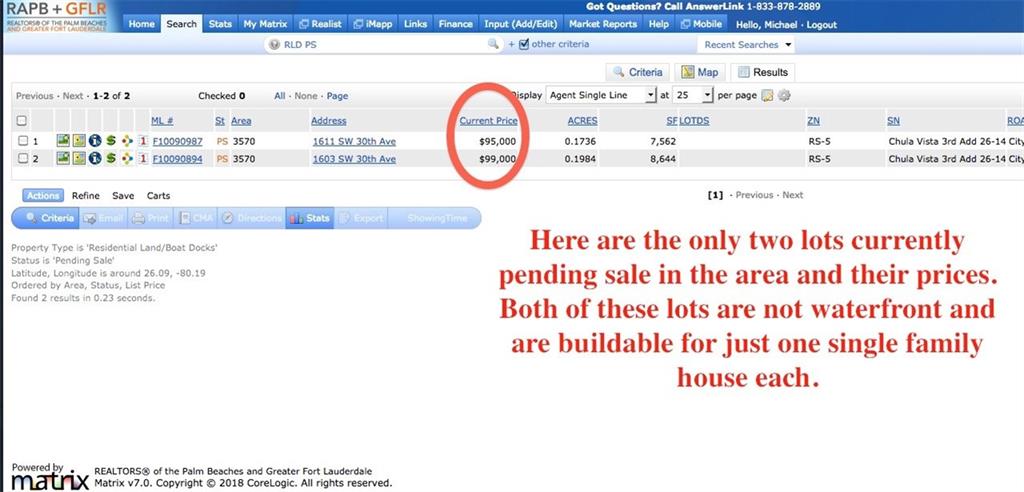Click the Criteria button in actions bar
This screenshot has width=1024, height=492.
coord(50,218)
